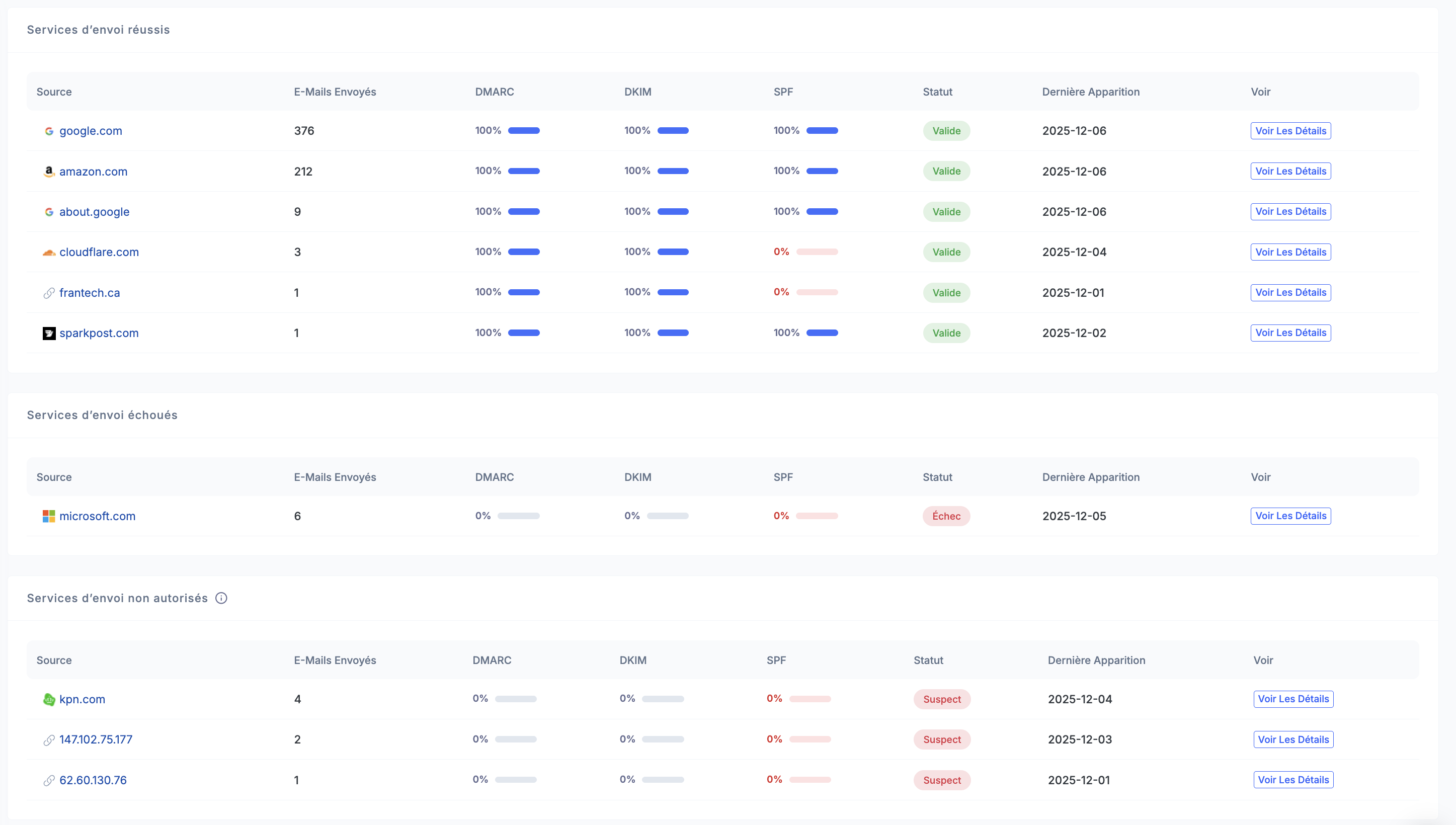Click the Suspect status badge for kpn.com
Screen dimensions: 1456x825
click(942, 699)
